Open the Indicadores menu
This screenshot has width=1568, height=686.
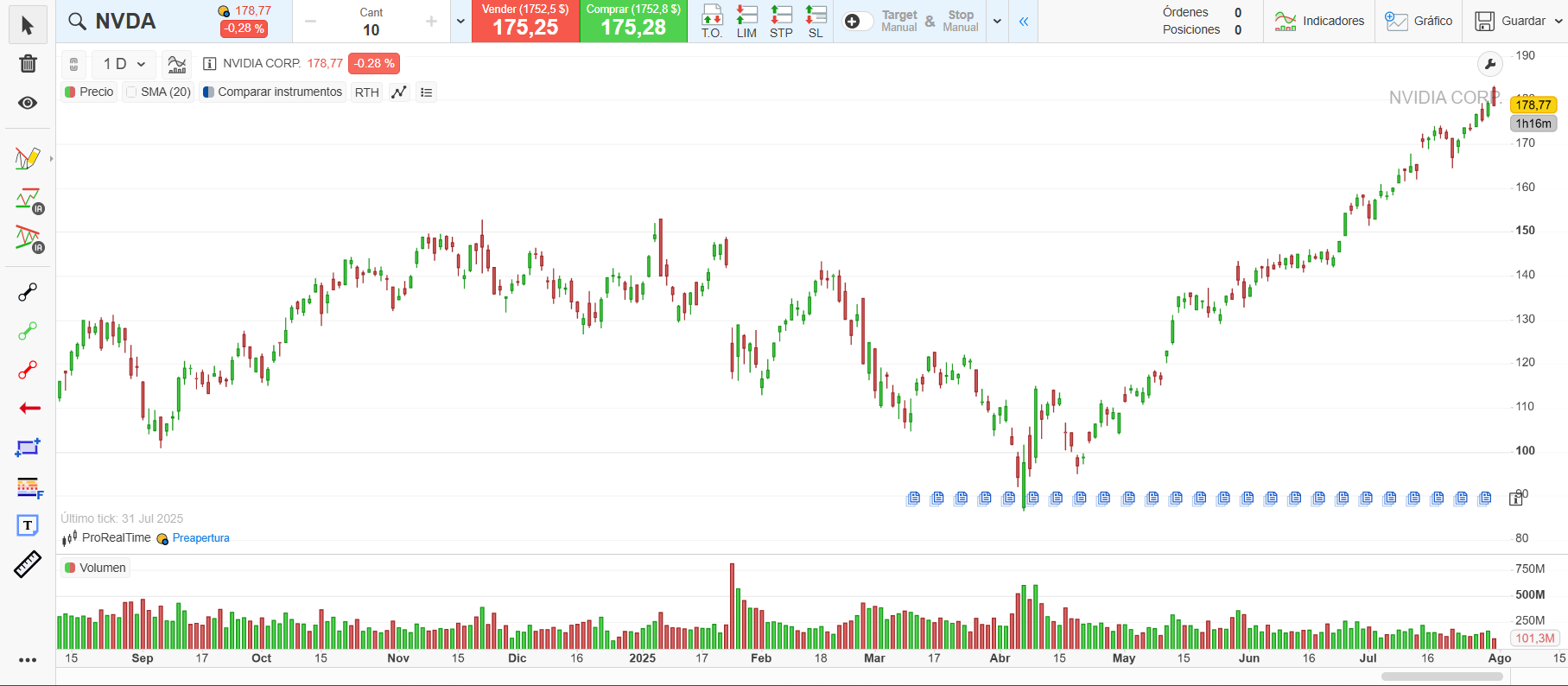(1319, 21)
